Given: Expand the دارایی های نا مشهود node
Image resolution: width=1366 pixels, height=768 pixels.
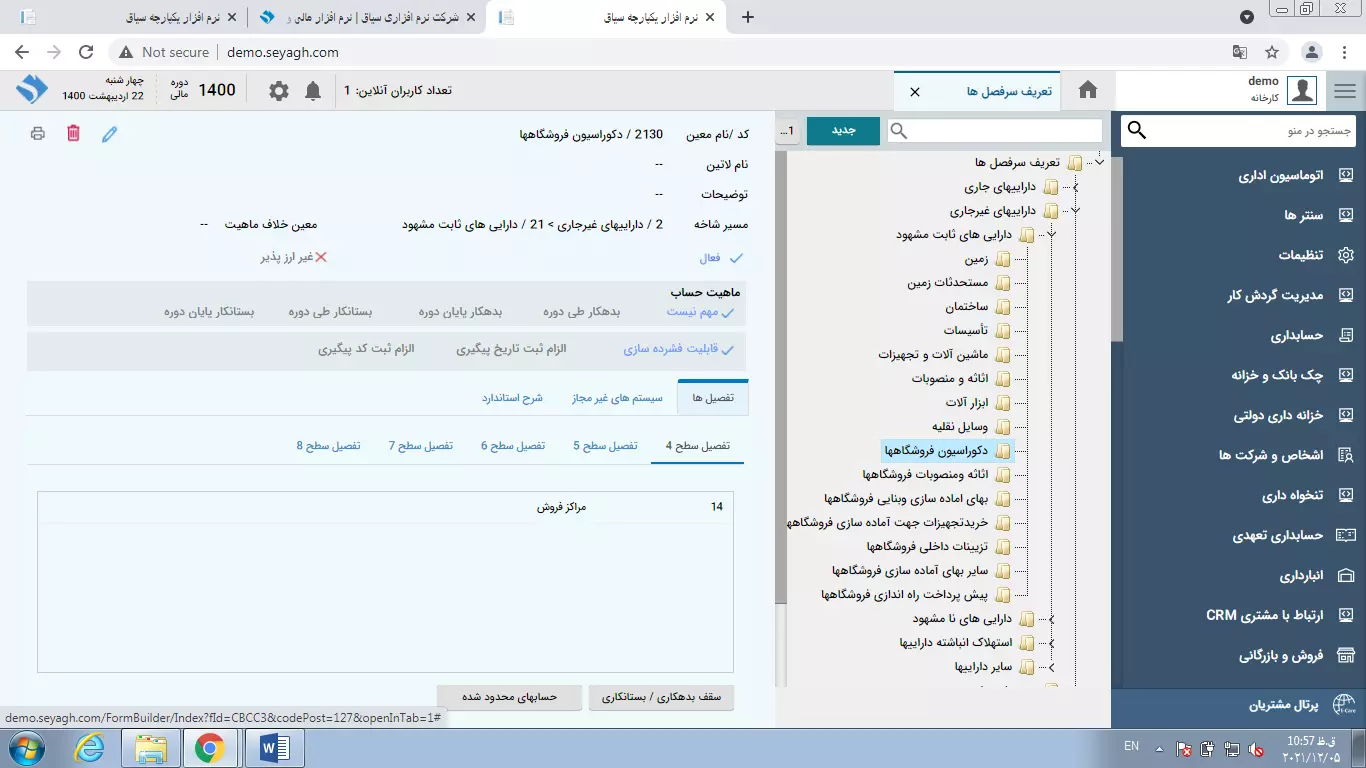Looking at the screenshot, I should point(1051,619).
